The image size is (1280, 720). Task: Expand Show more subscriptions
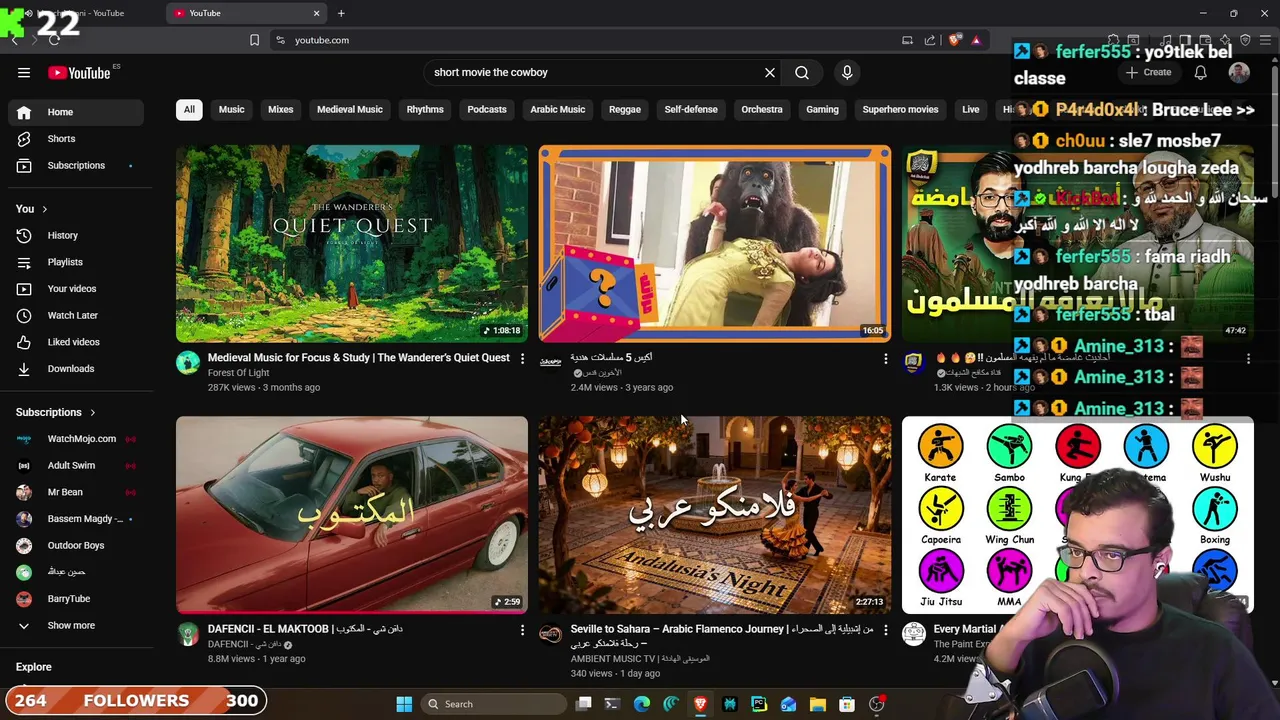tap(72, 625)
